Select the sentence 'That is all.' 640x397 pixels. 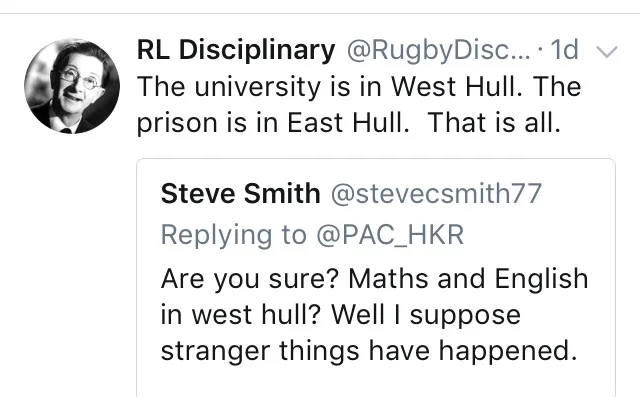(x=494, y=123)
